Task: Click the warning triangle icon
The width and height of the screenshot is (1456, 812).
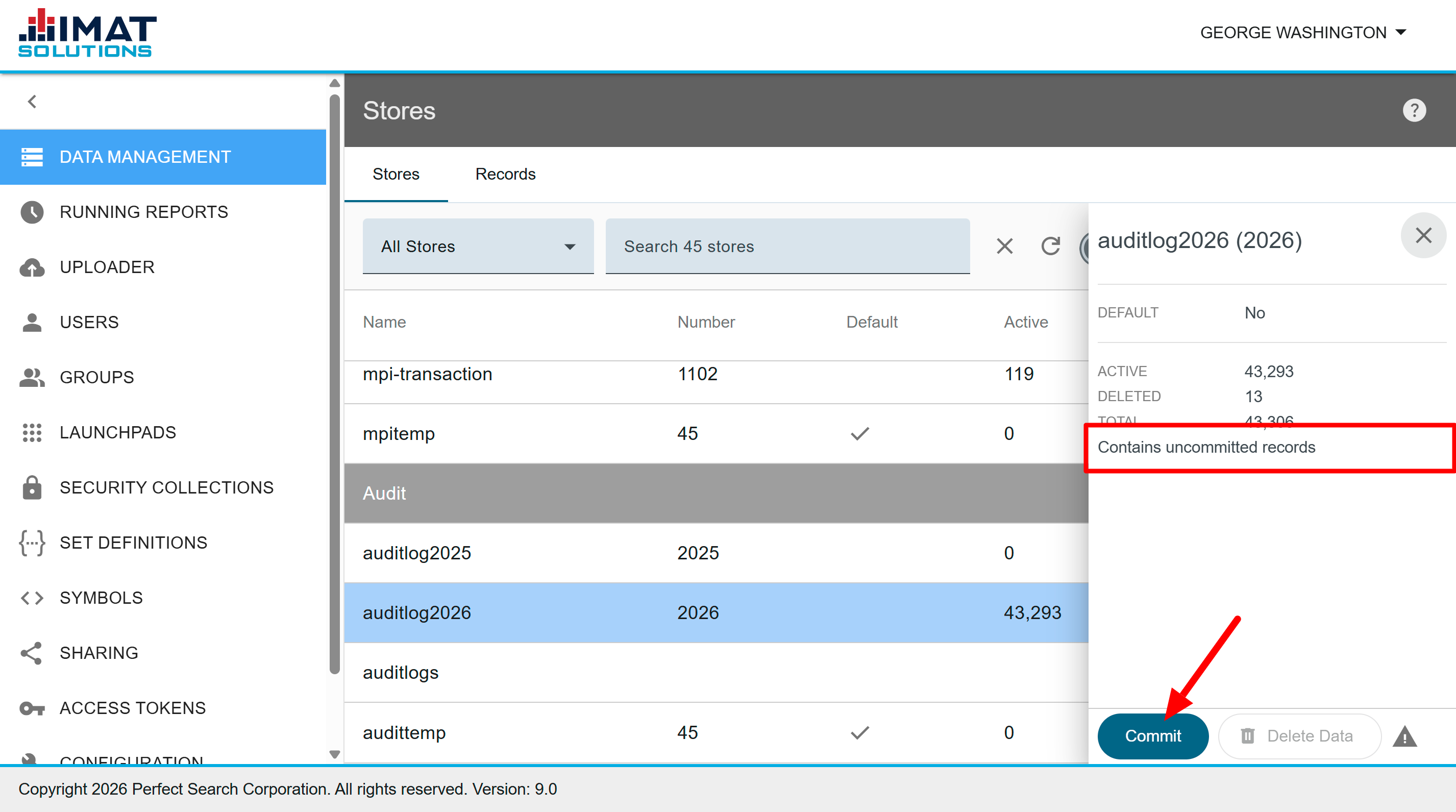Action: pos(1404,736)
